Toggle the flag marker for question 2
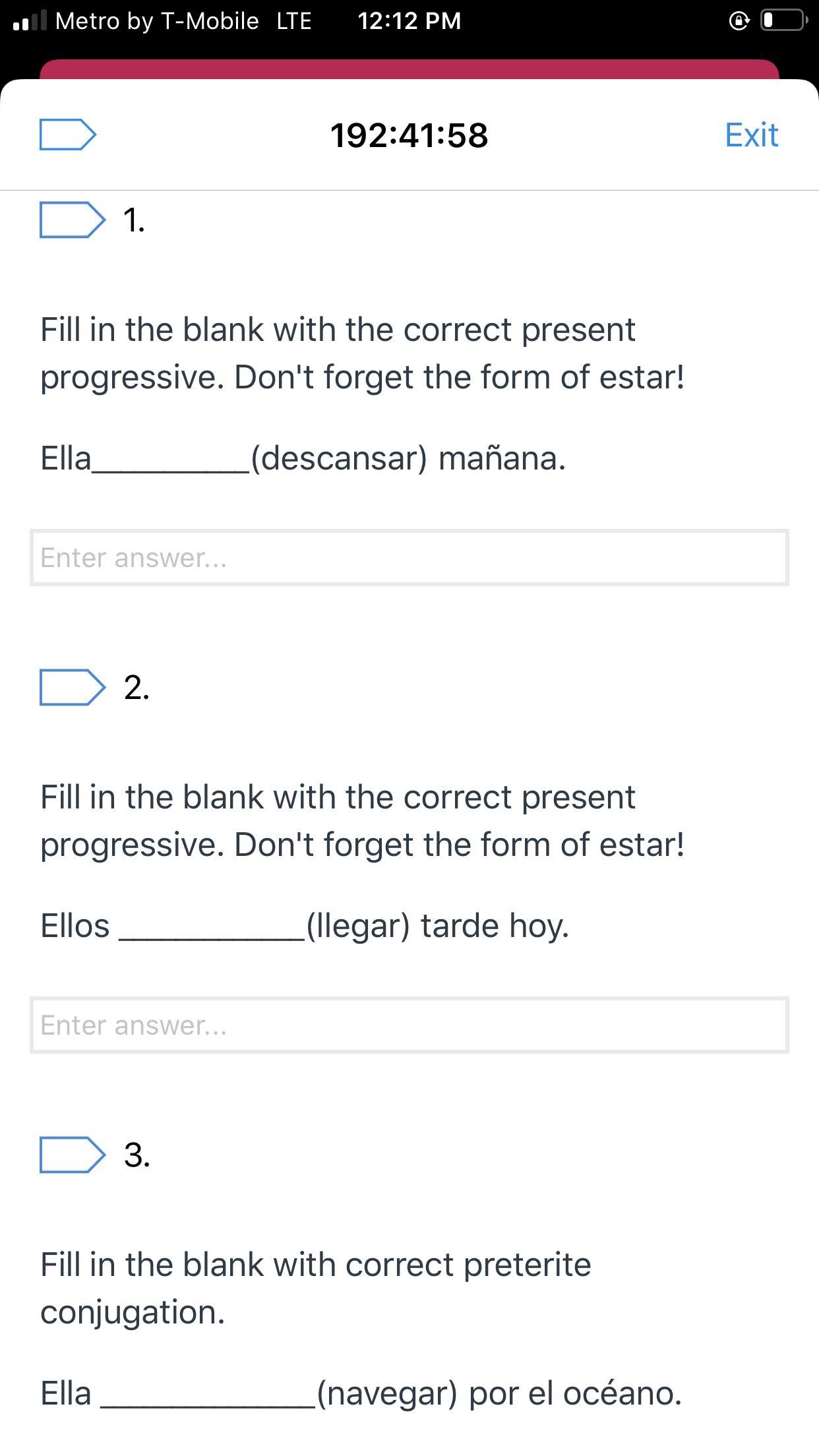This screenshot has width=819, height=1456. (x=72, y=687)
